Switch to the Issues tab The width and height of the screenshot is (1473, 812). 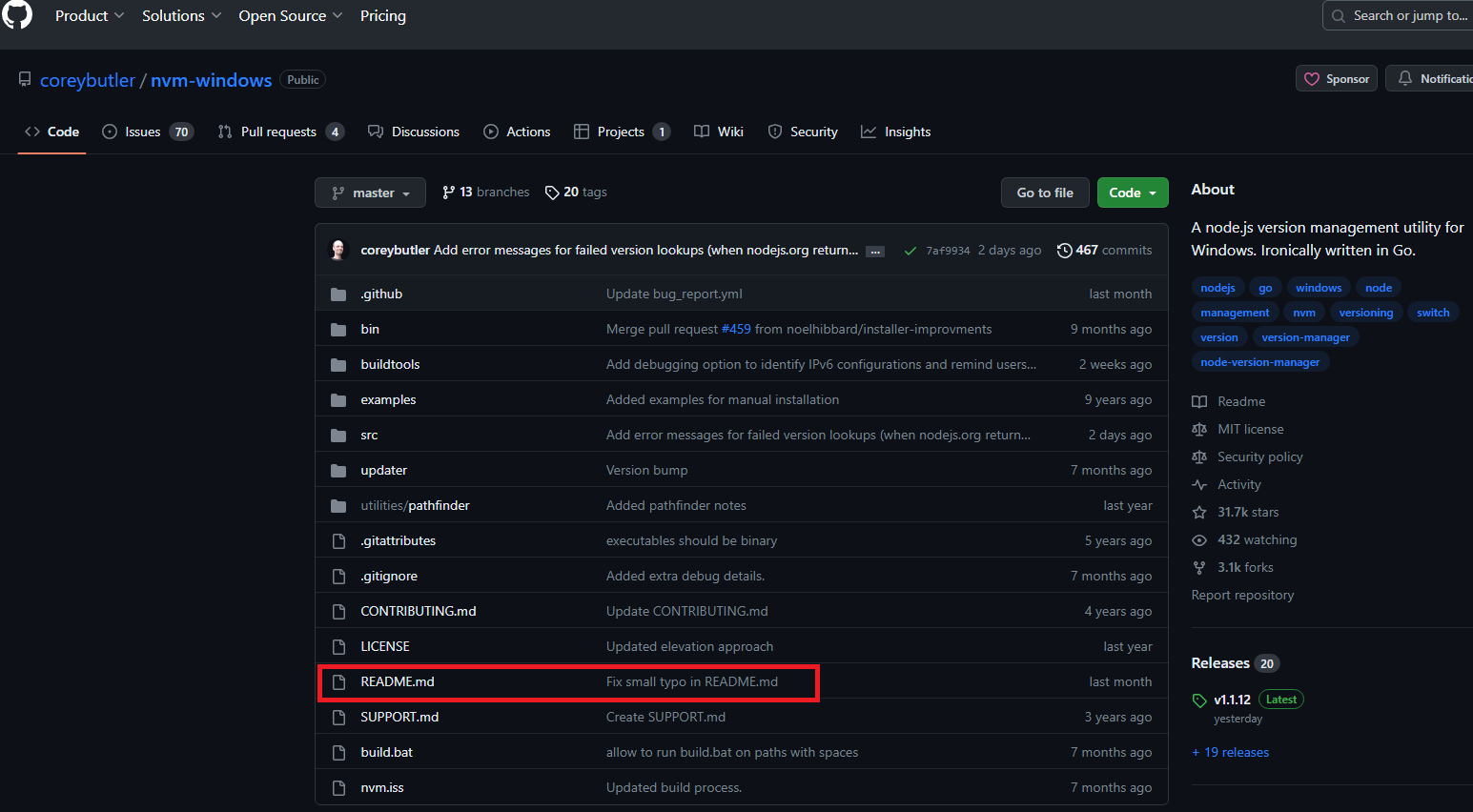[148, 132]
